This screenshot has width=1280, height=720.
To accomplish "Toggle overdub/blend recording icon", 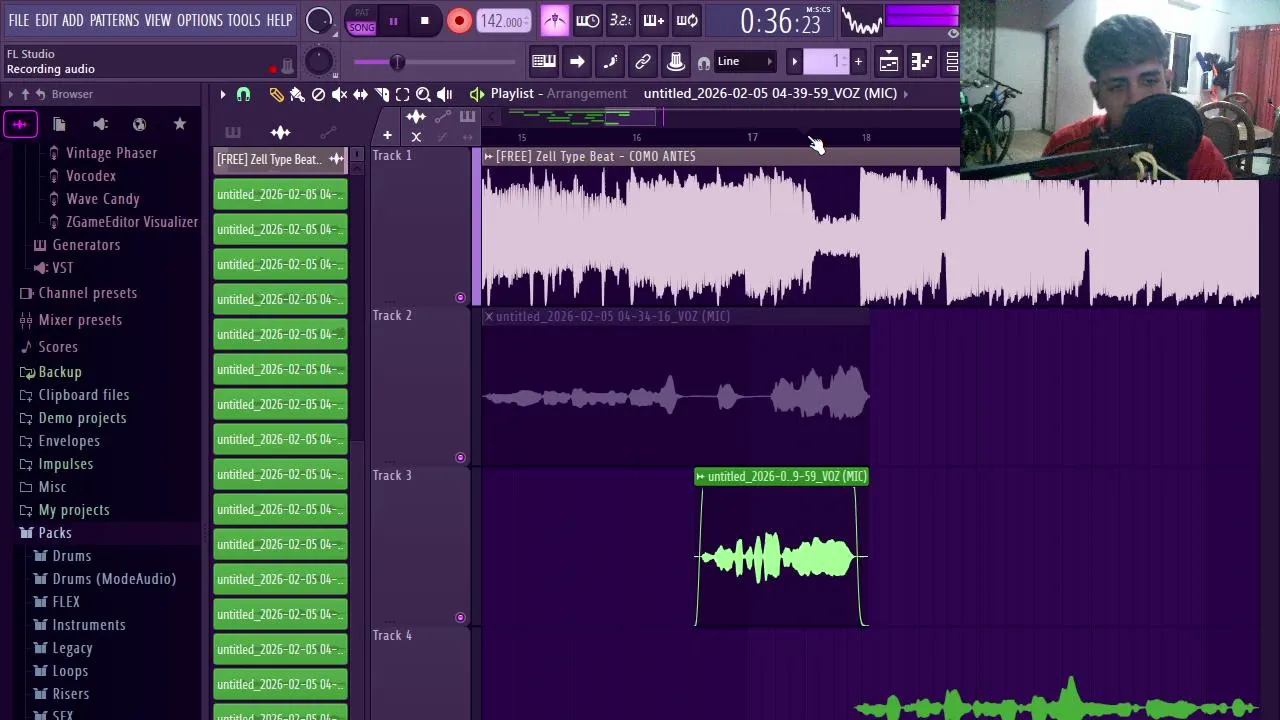I will point(653,21).
